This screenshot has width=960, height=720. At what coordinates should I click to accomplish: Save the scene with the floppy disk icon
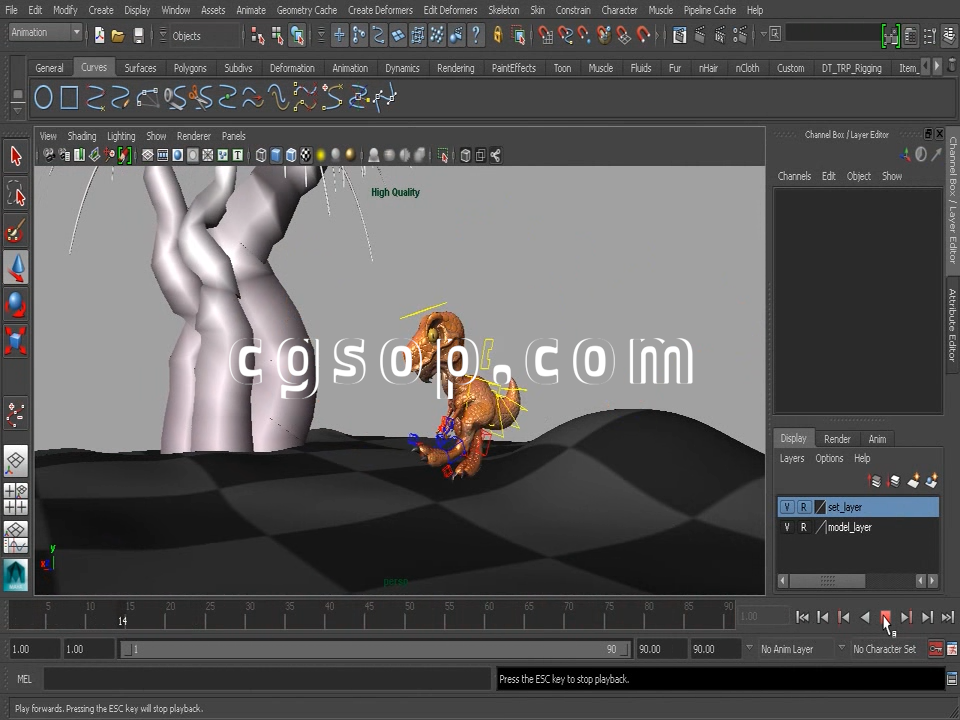pyautogui.click(x=138, y=35)
